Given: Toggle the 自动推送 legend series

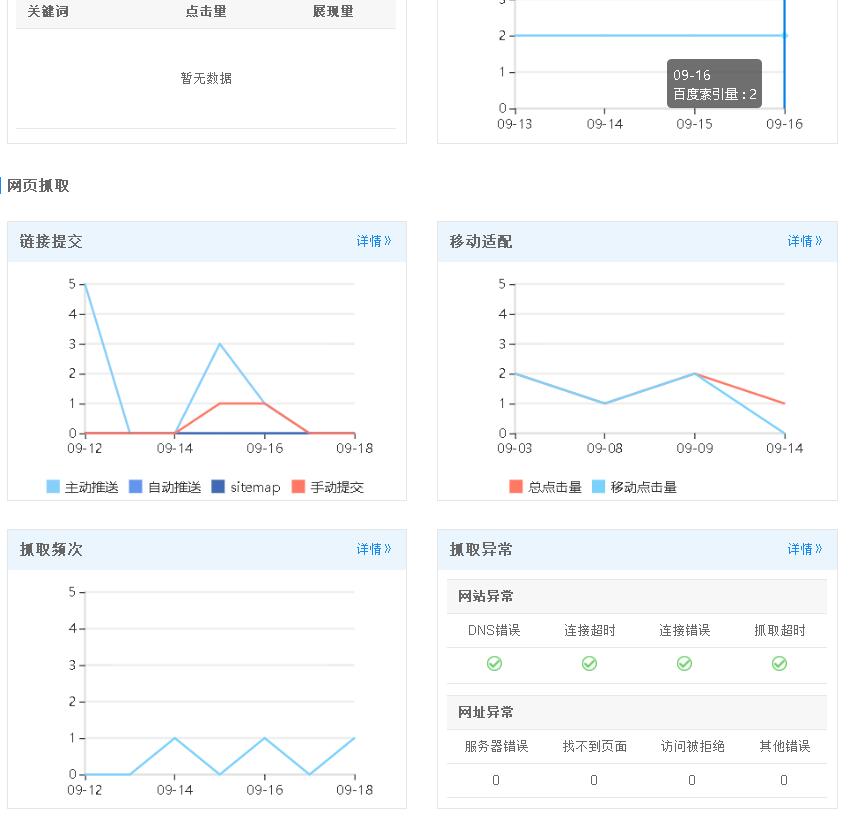Looking at the screenshot, I should pos(166,487).
